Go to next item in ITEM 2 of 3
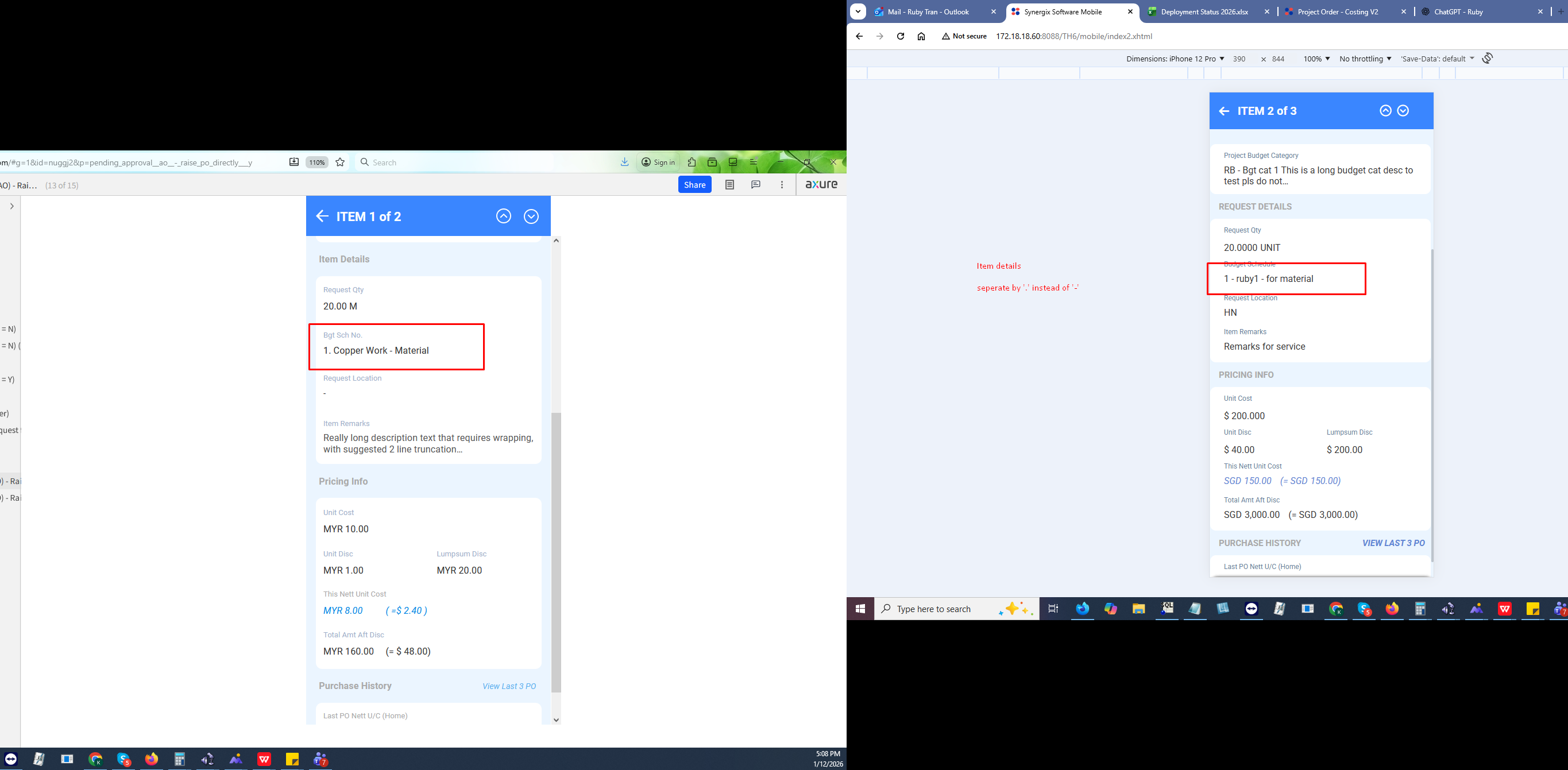 tap(1403, 111)
